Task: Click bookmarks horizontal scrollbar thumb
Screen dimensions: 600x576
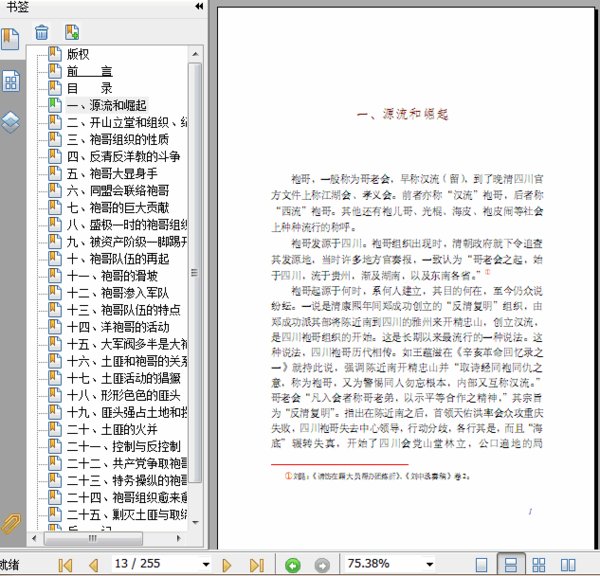Action: click(93, 538)
